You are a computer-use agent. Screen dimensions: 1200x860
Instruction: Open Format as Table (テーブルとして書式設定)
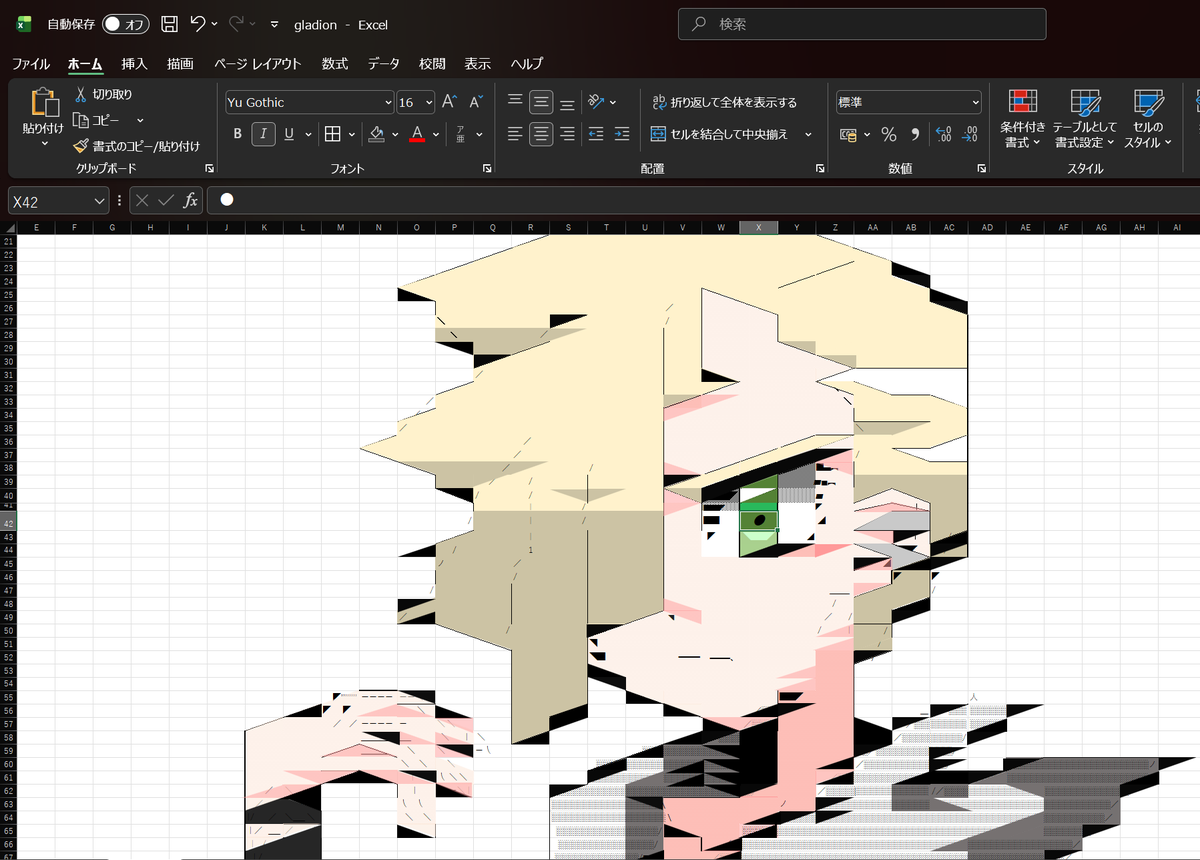[x=1084, y=119]
